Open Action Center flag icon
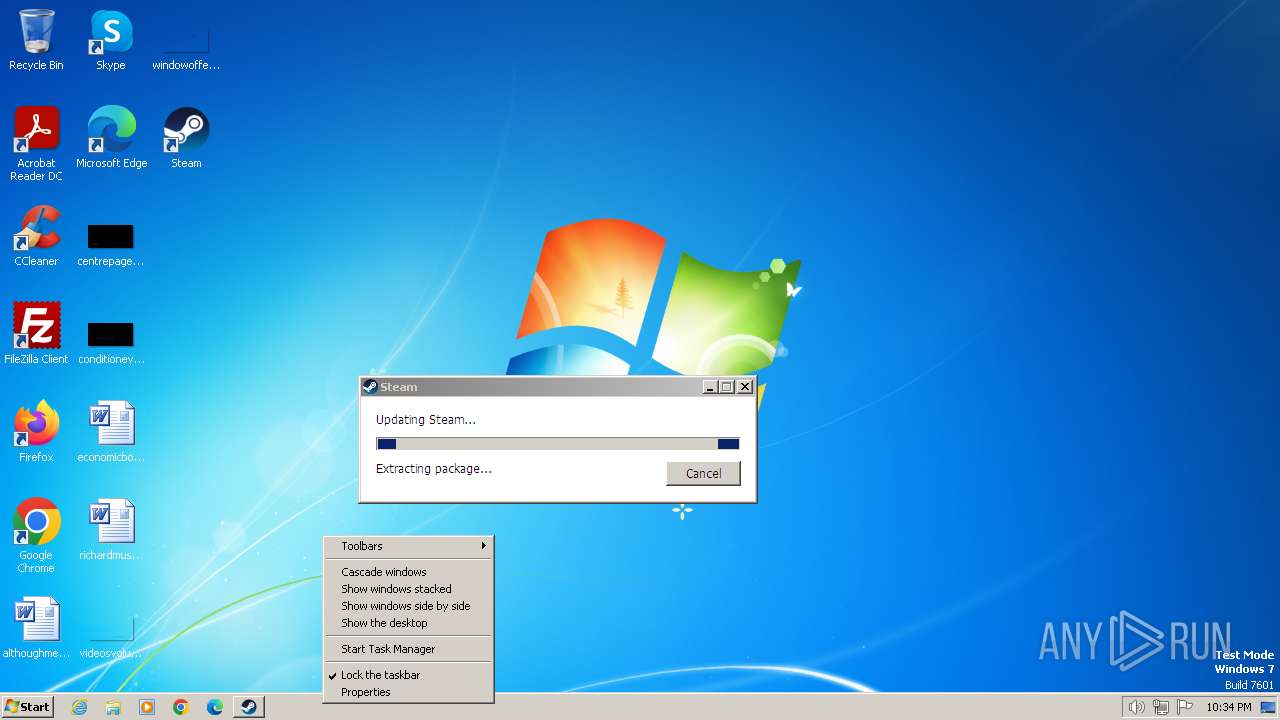Viewport: 1280px width, 720px height. point(1186,707)
